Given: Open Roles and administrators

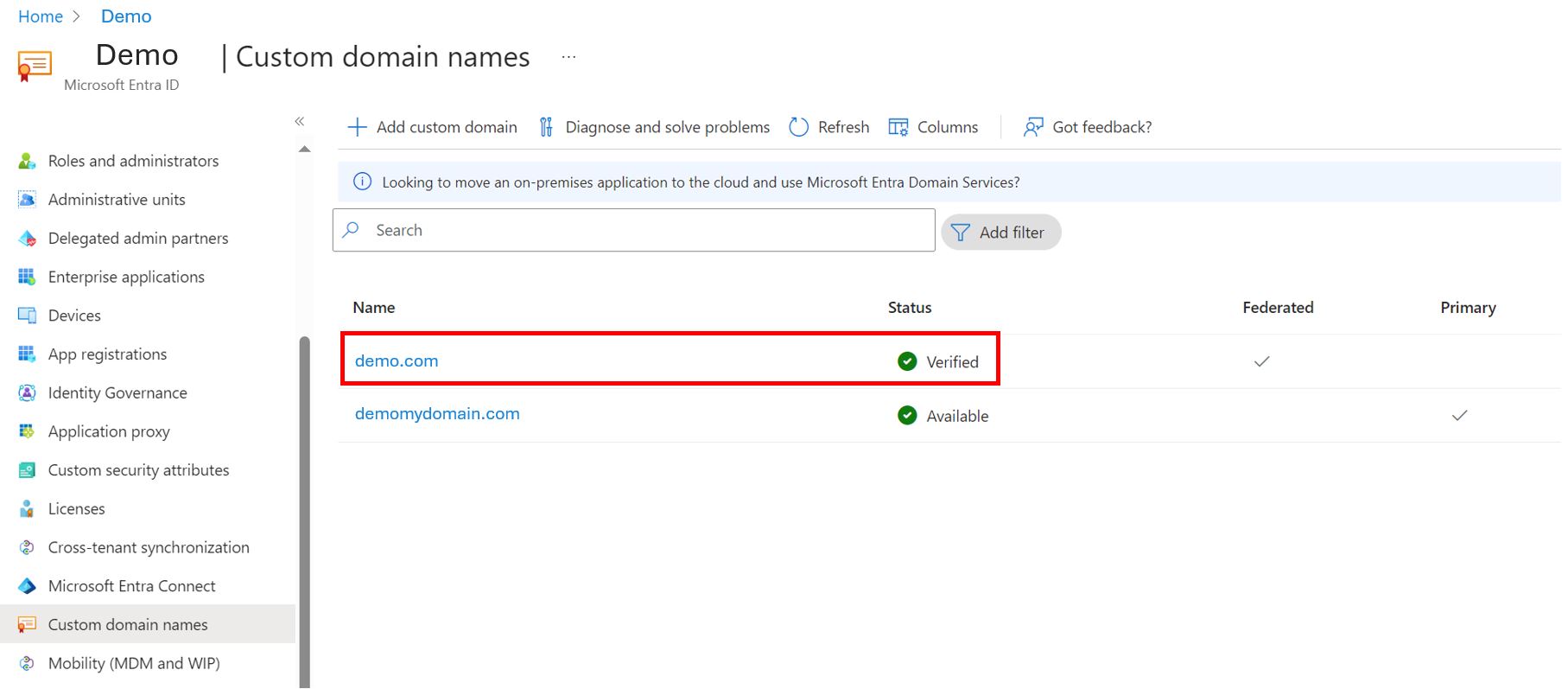Looking at the screenshot, I should click(134, 161).
